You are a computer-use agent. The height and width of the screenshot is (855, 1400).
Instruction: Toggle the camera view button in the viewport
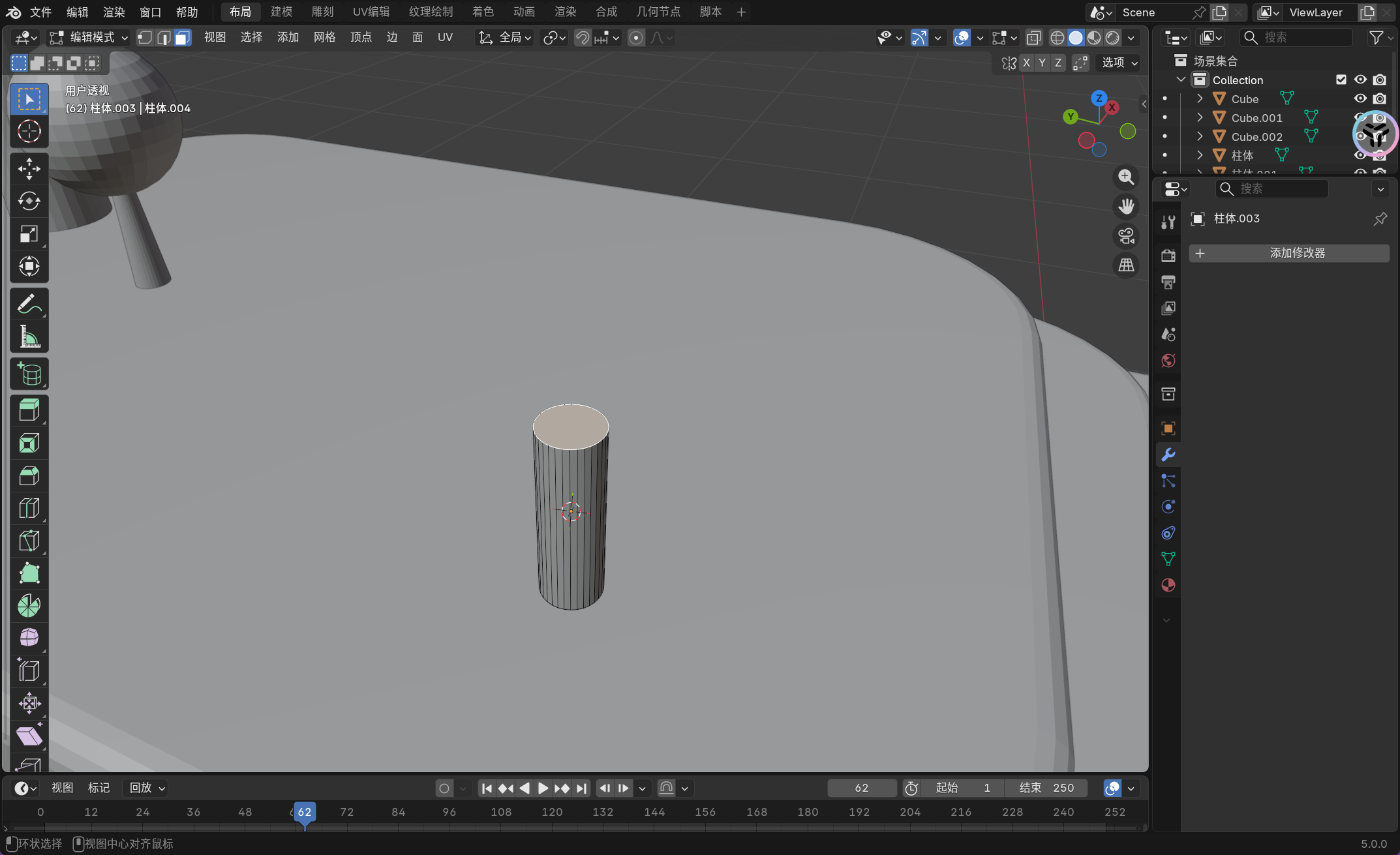tap(1126, 236)
